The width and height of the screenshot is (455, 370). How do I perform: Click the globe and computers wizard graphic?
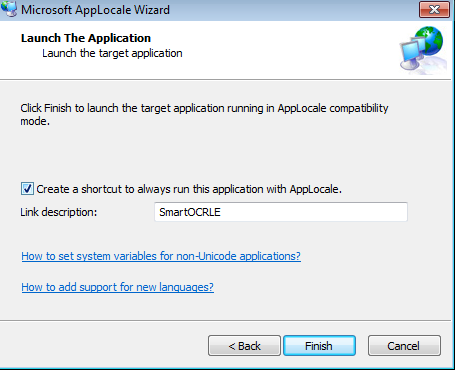(x=423, y=50)
